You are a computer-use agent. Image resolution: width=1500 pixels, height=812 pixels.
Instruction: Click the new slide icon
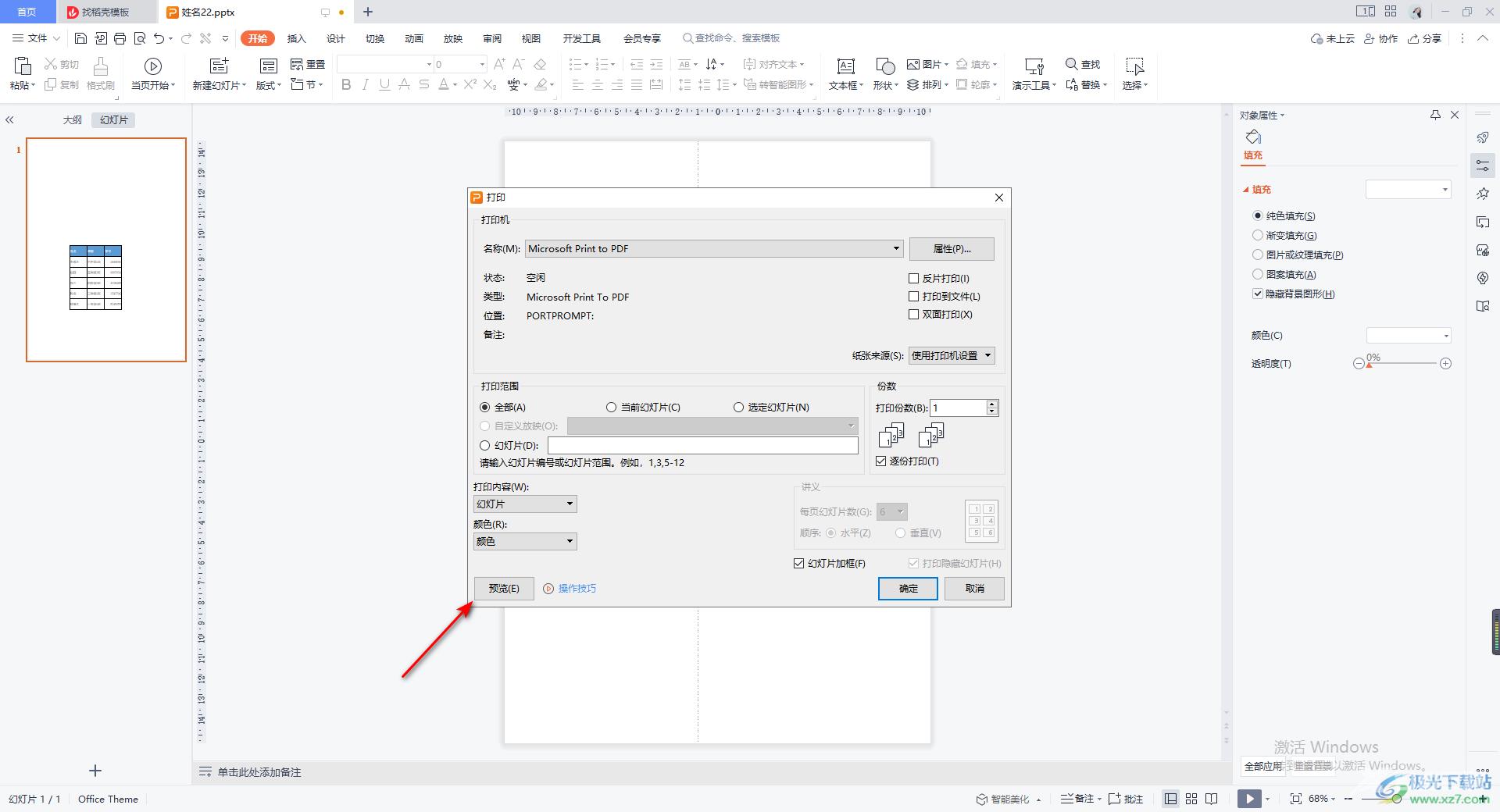tap(220, 66)
